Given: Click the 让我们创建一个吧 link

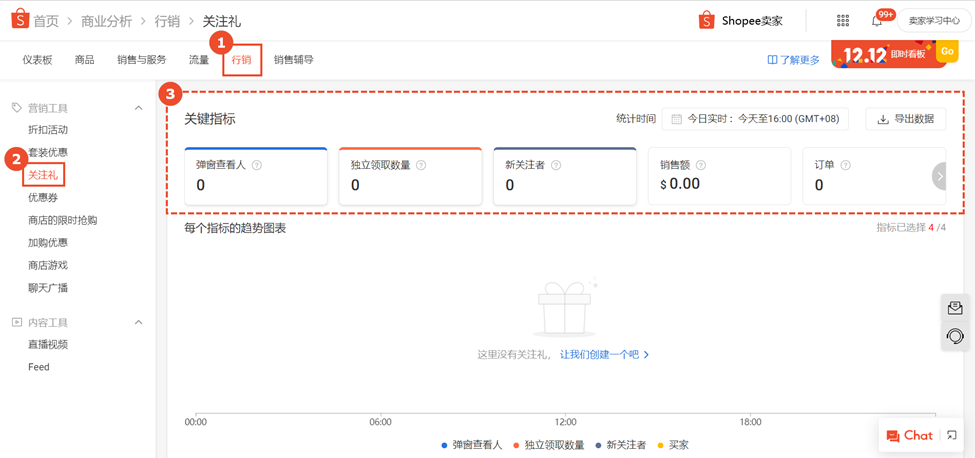Looking at the screenshot, I should point(604,355).
